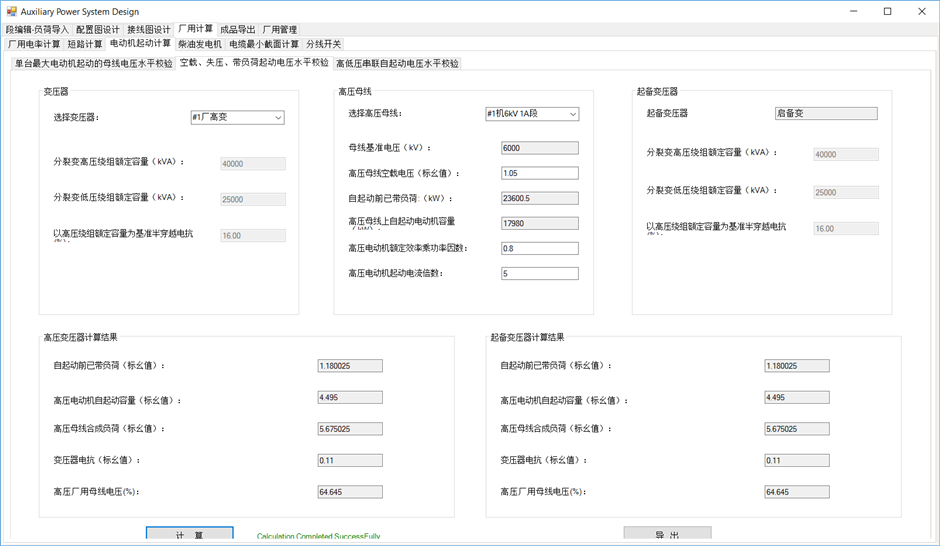Close the Auxiliary Power System Design window
The height and width of the screenshot is (546, 940).
(x=921, y=11)
